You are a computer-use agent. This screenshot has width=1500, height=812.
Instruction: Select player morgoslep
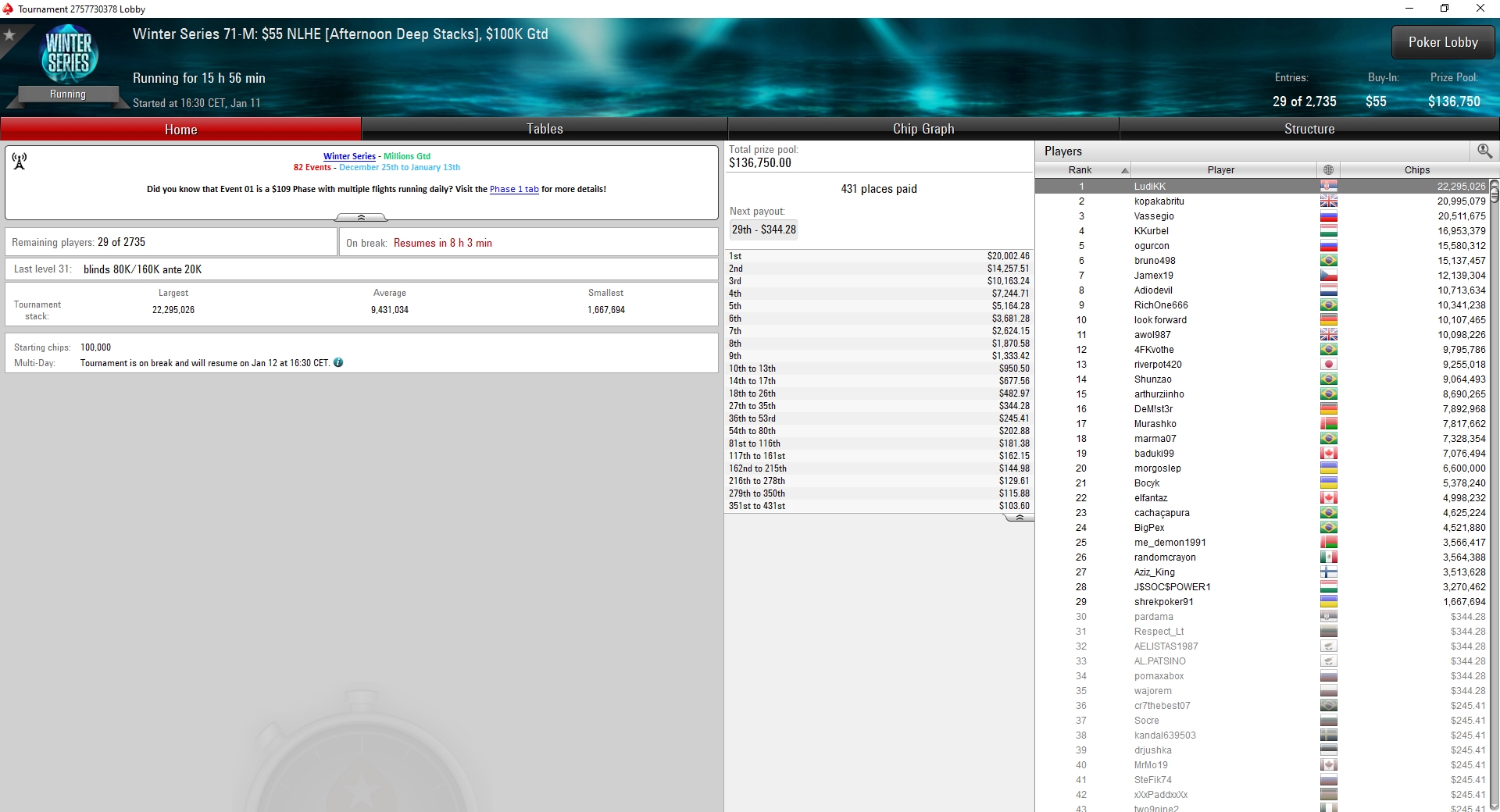tap(1262, 468)
